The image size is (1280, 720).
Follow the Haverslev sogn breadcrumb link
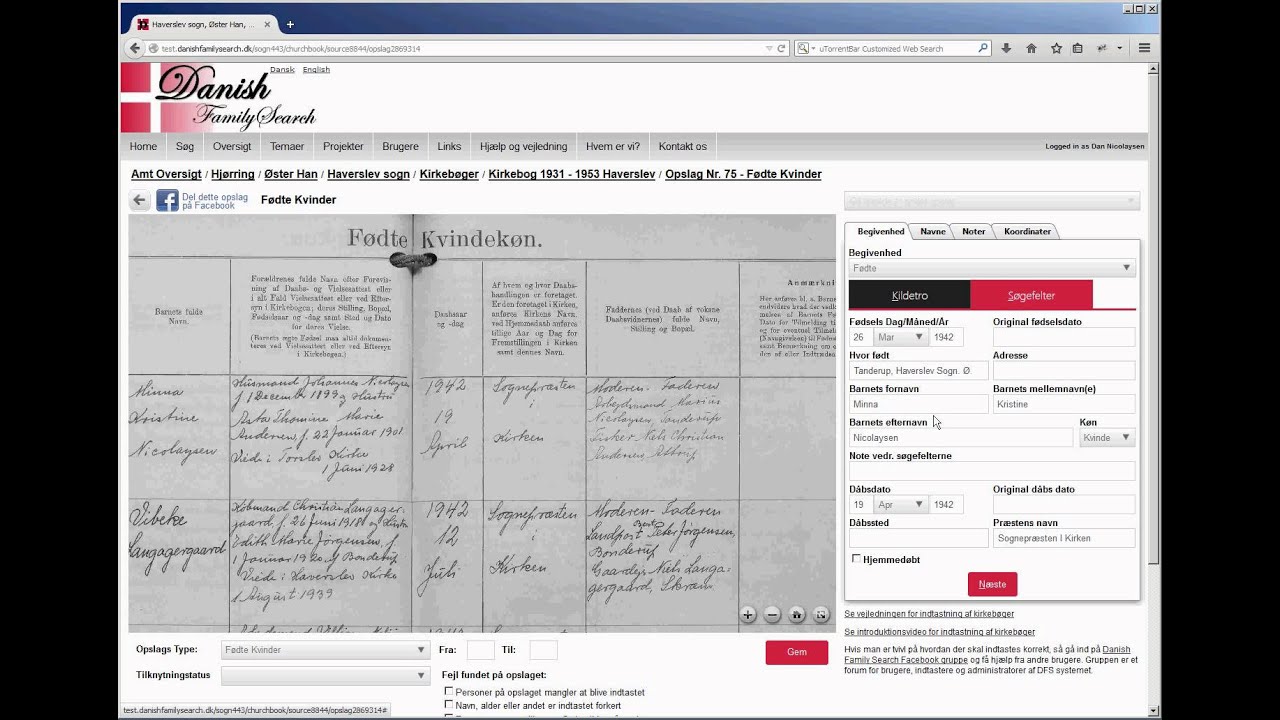pos(368,174)
